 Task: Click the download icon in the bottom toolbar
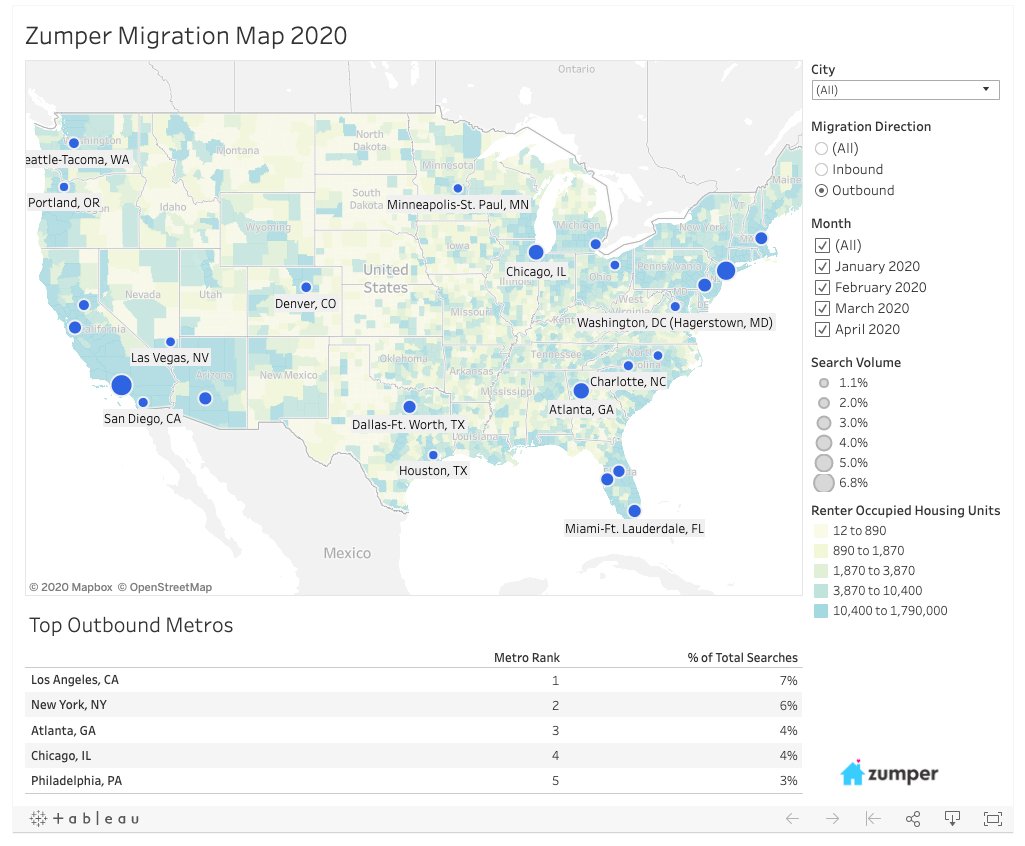[x=951, y=818]
